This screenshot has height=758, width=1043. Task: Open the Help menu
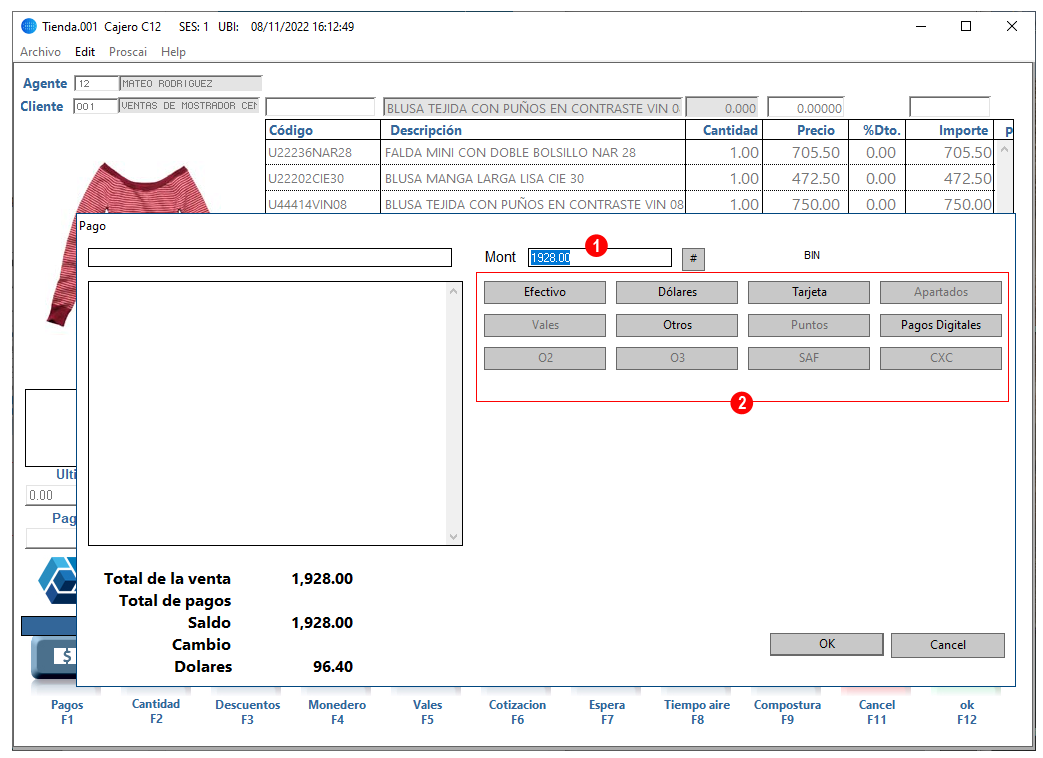pyautogui.click(x=173, y=52)
